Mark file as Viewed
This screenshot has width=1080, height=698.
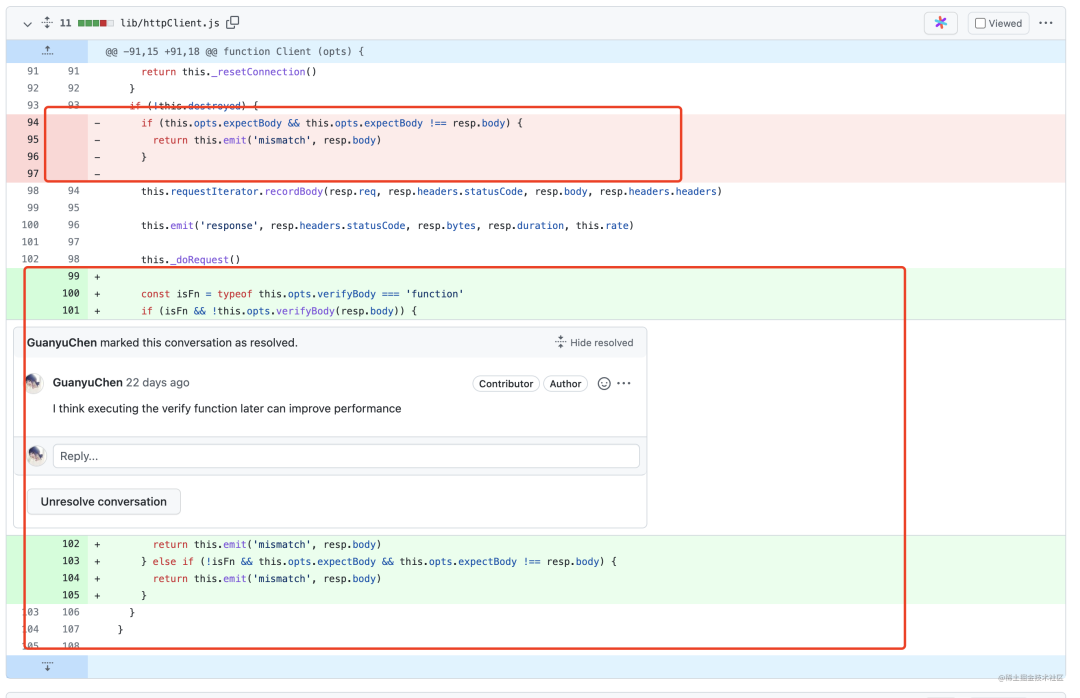998,23
